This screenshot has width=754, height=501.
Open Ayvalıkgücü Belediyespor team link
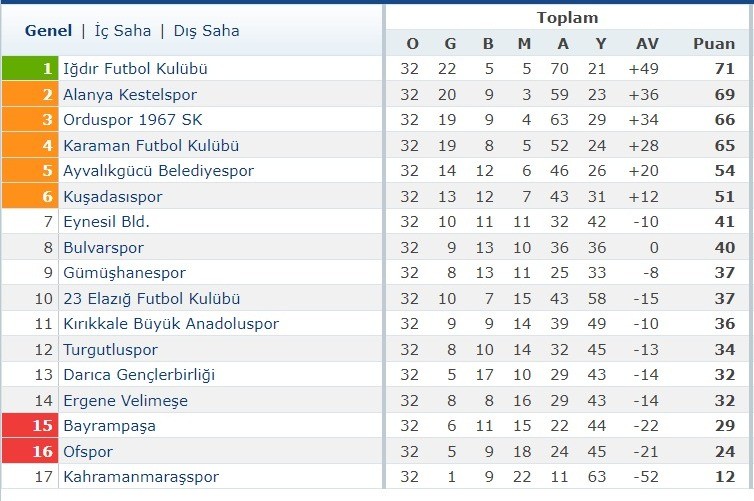tap(158, 171)
